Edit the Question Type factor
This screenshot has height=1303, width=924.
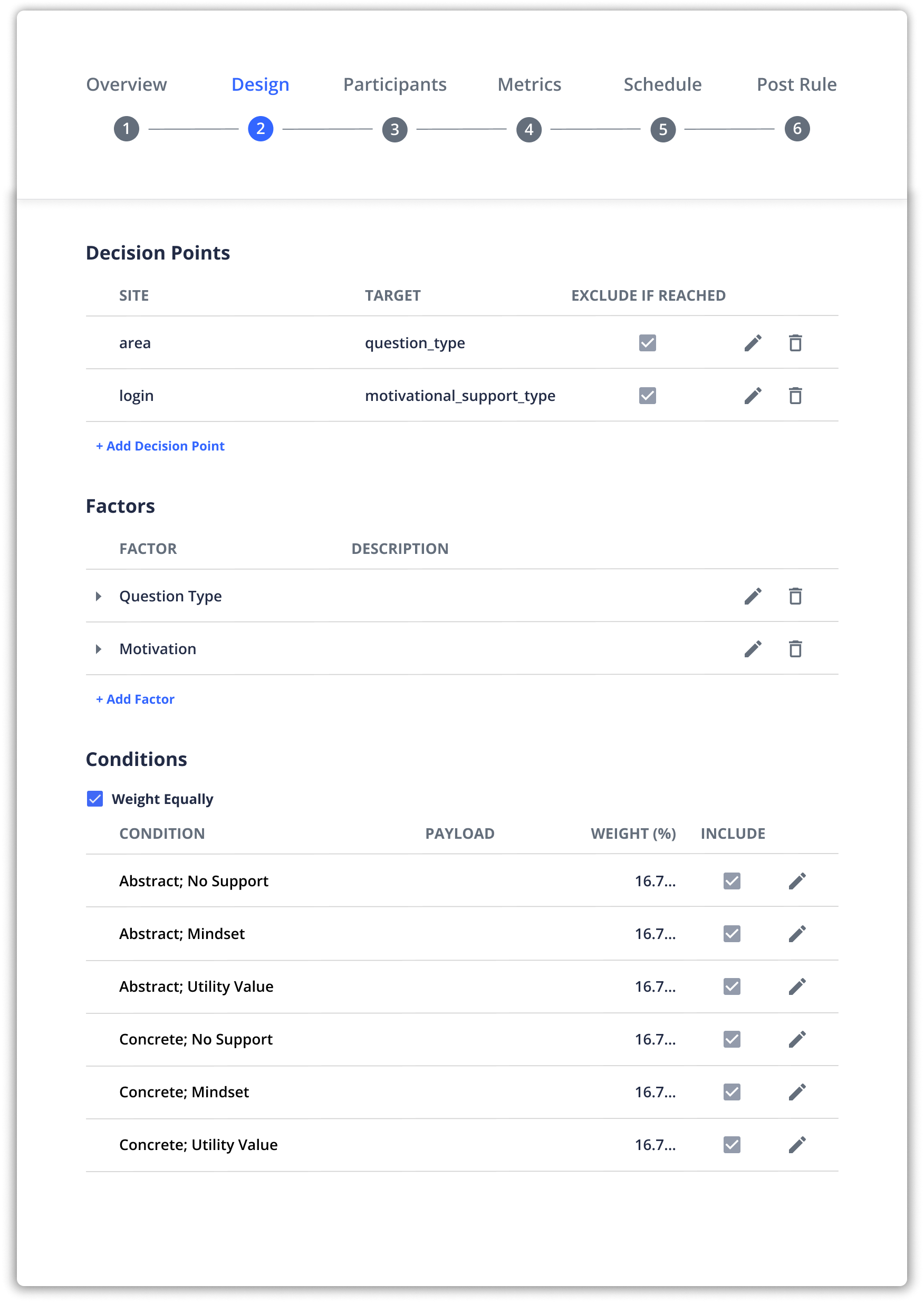coord(754,596)
